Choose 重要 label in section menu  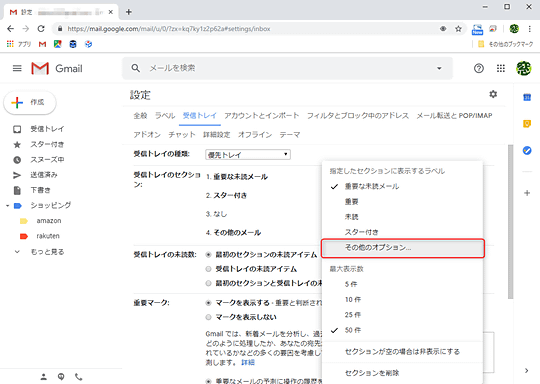(402, 202)
